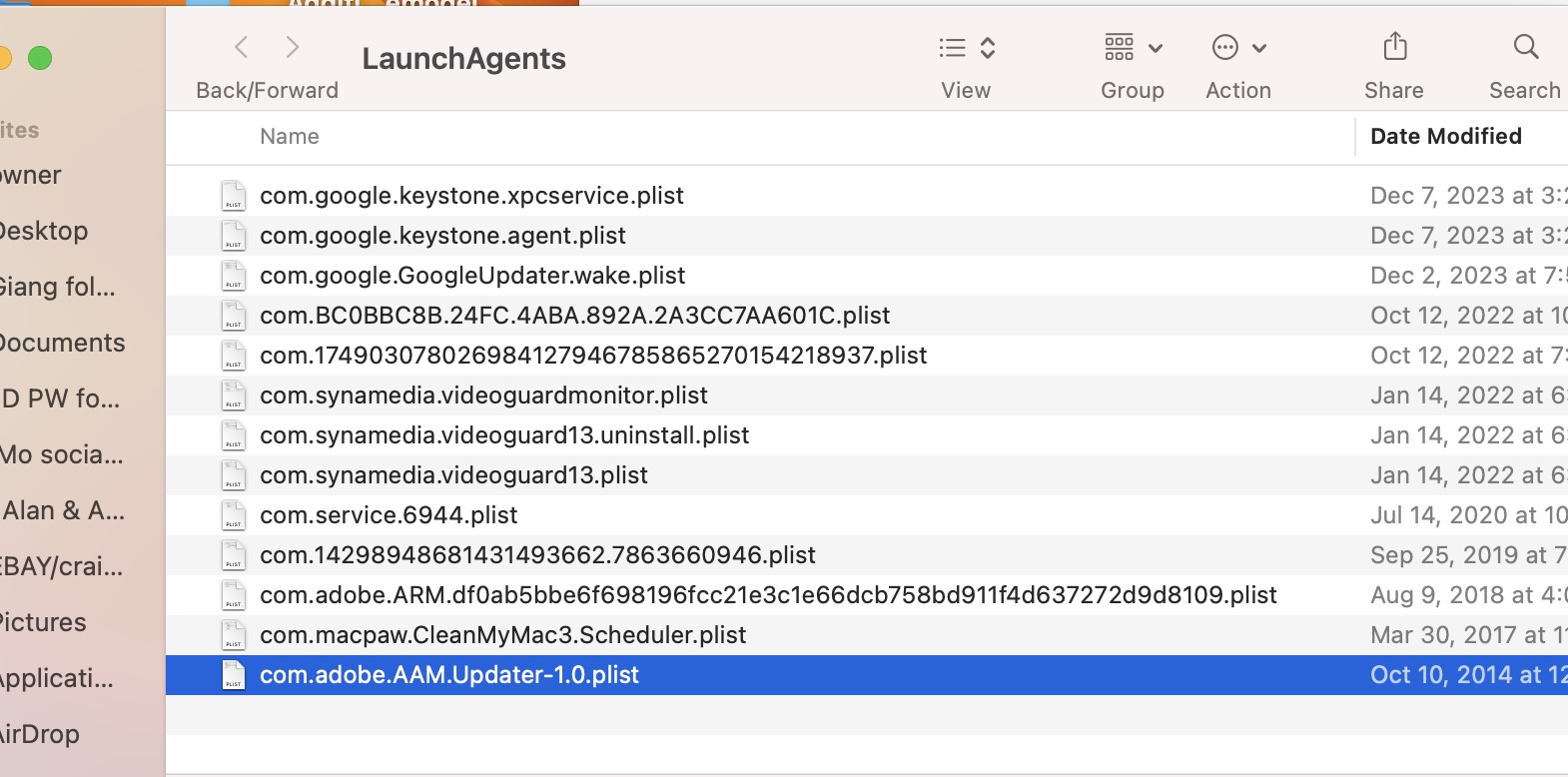Select com.synamedia.videoguard13.uninstall.plist file name
The width and height of the screenshot is (1568, 777).
(504, 435)
